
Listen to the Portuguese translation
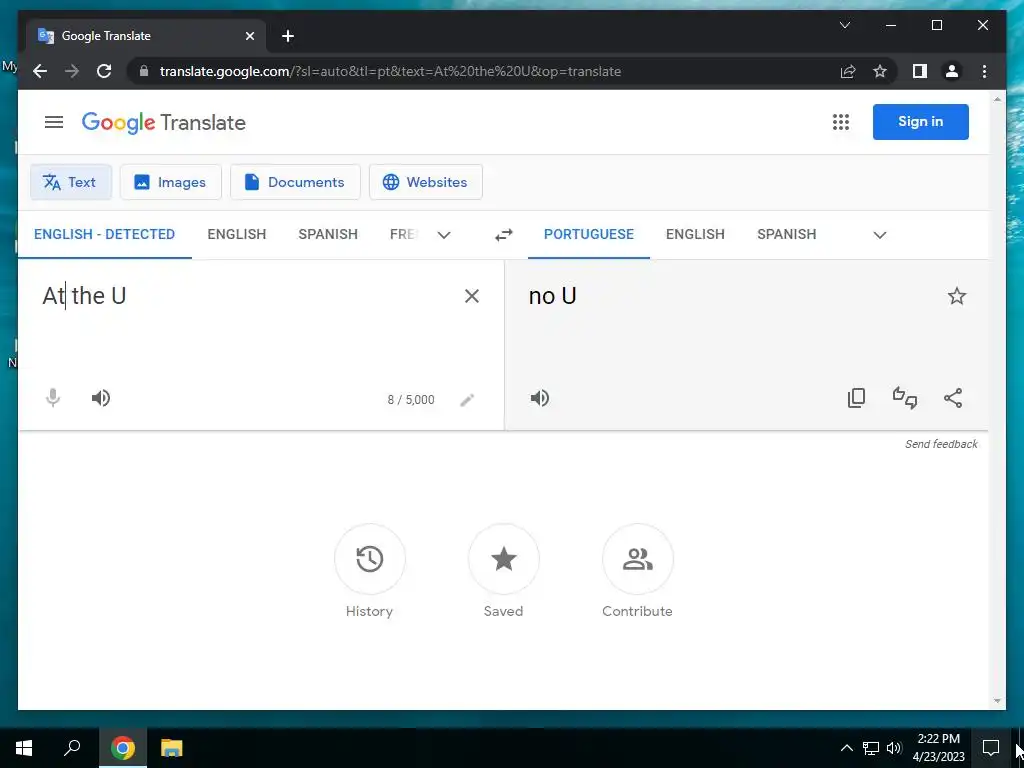click(x=539, y=398)
